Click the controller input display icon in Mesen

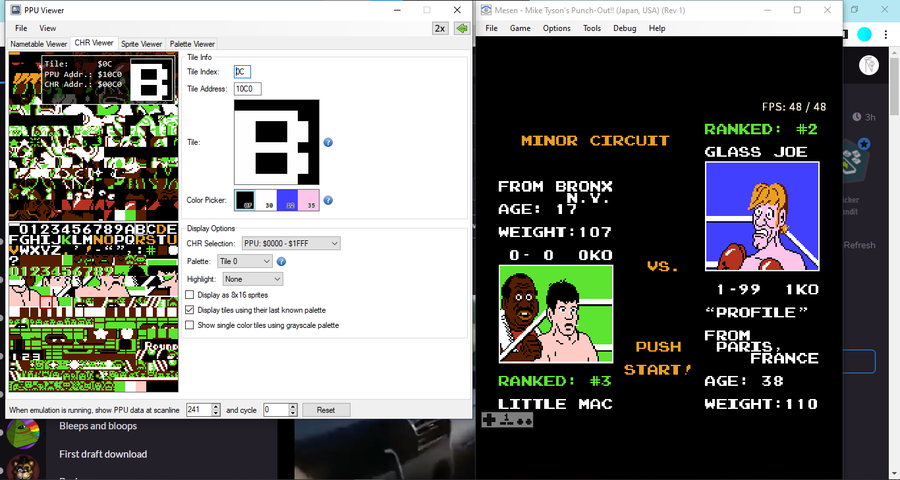point(507,420)
